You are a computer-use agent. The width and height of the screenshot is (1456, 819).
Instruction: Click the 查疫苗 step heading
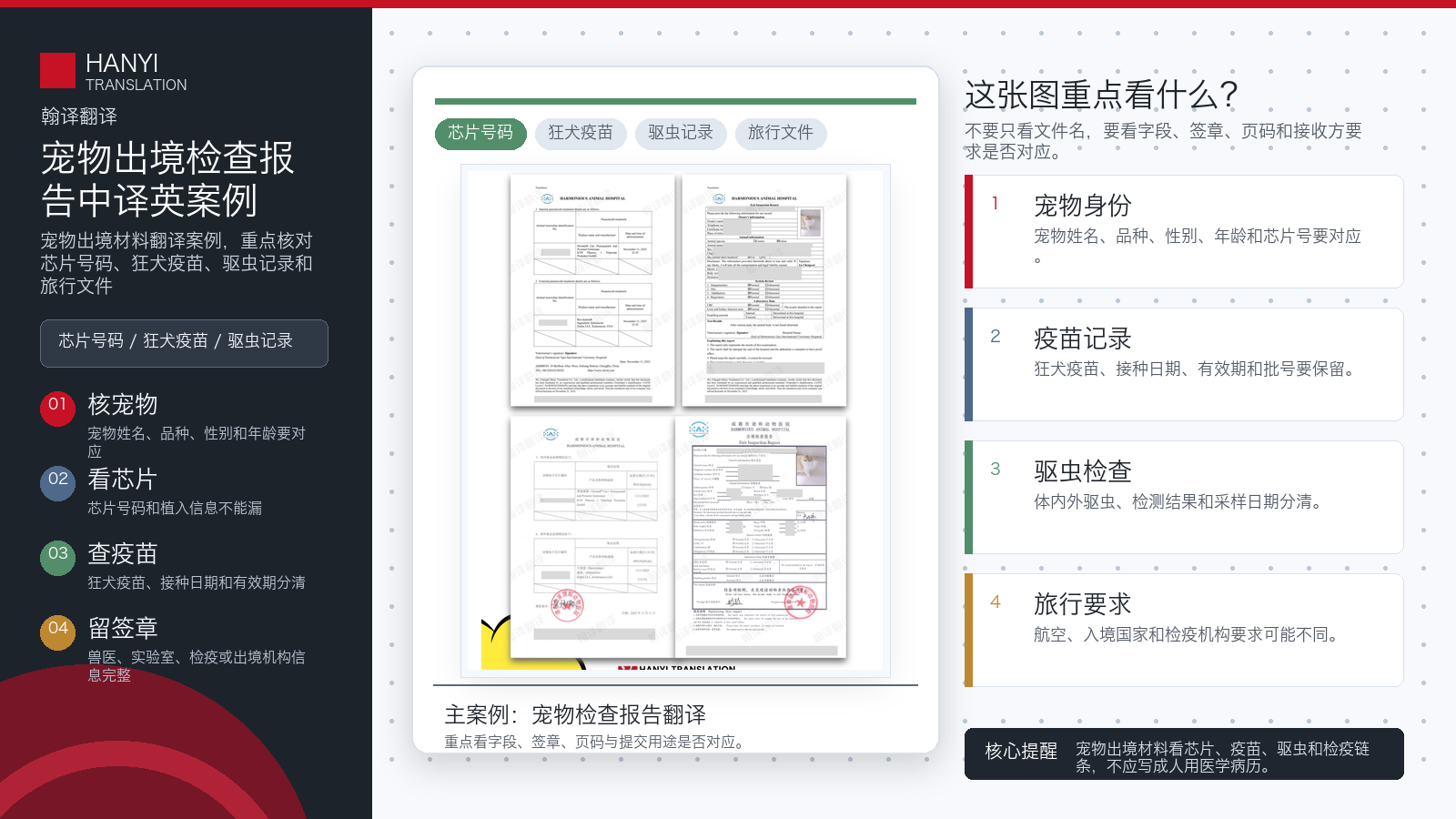point(123,553)
